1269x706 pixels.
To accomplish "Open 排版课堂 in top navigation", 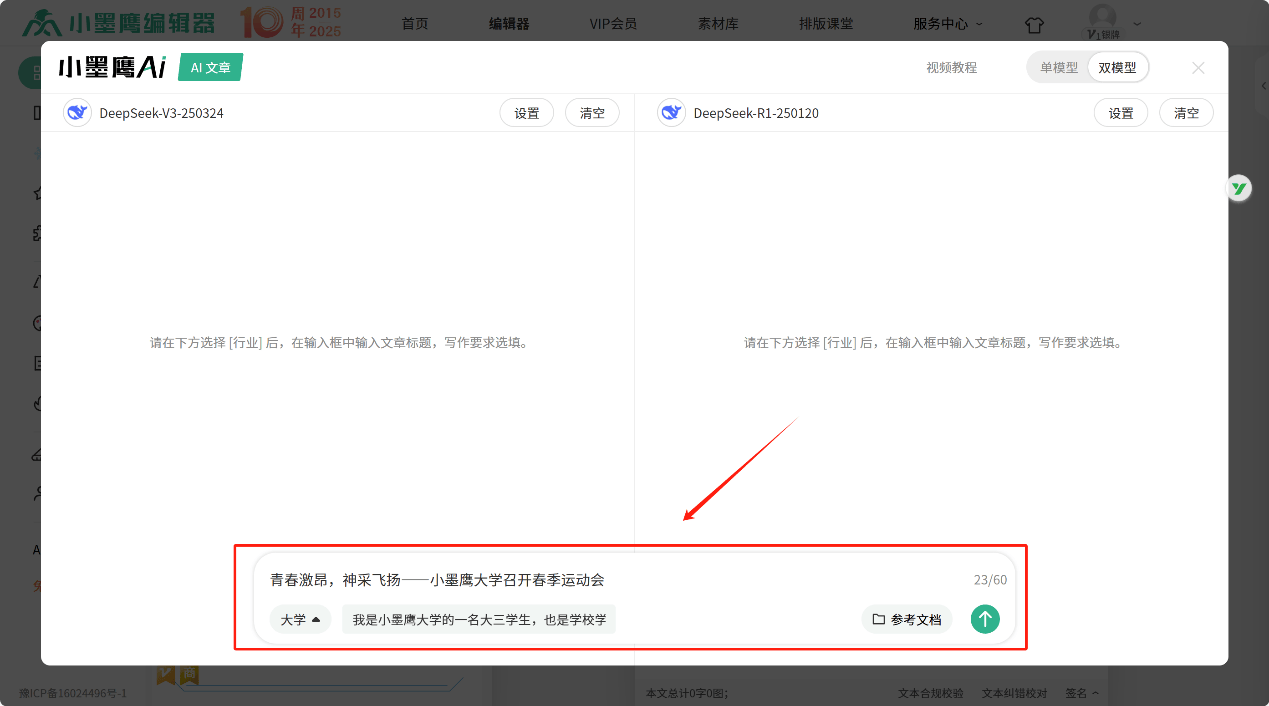I will click(x=826, y=23).
